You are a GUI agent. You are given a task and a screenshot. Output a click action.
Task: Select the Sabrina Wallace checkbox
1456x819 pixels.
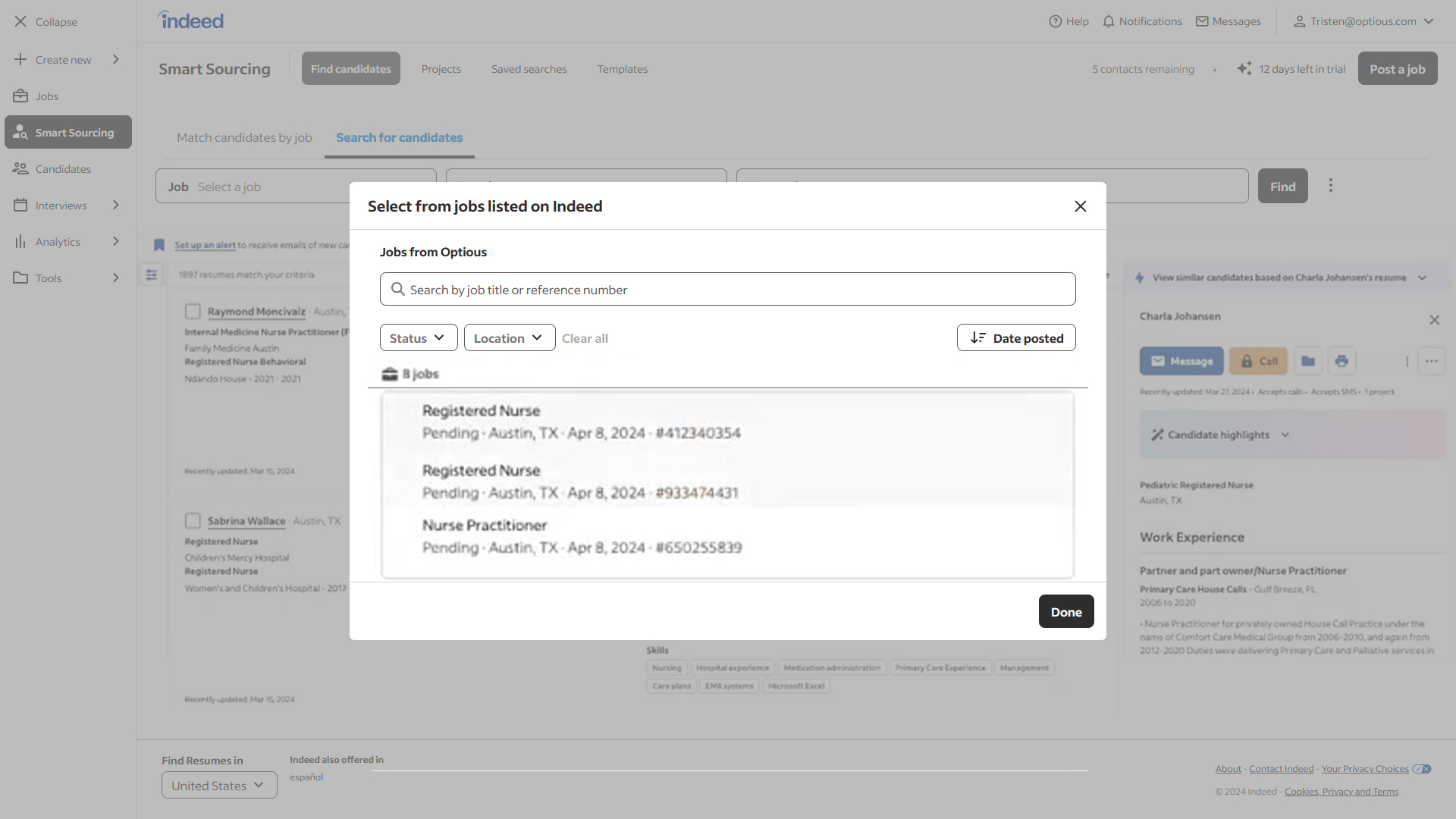[193, 521]
